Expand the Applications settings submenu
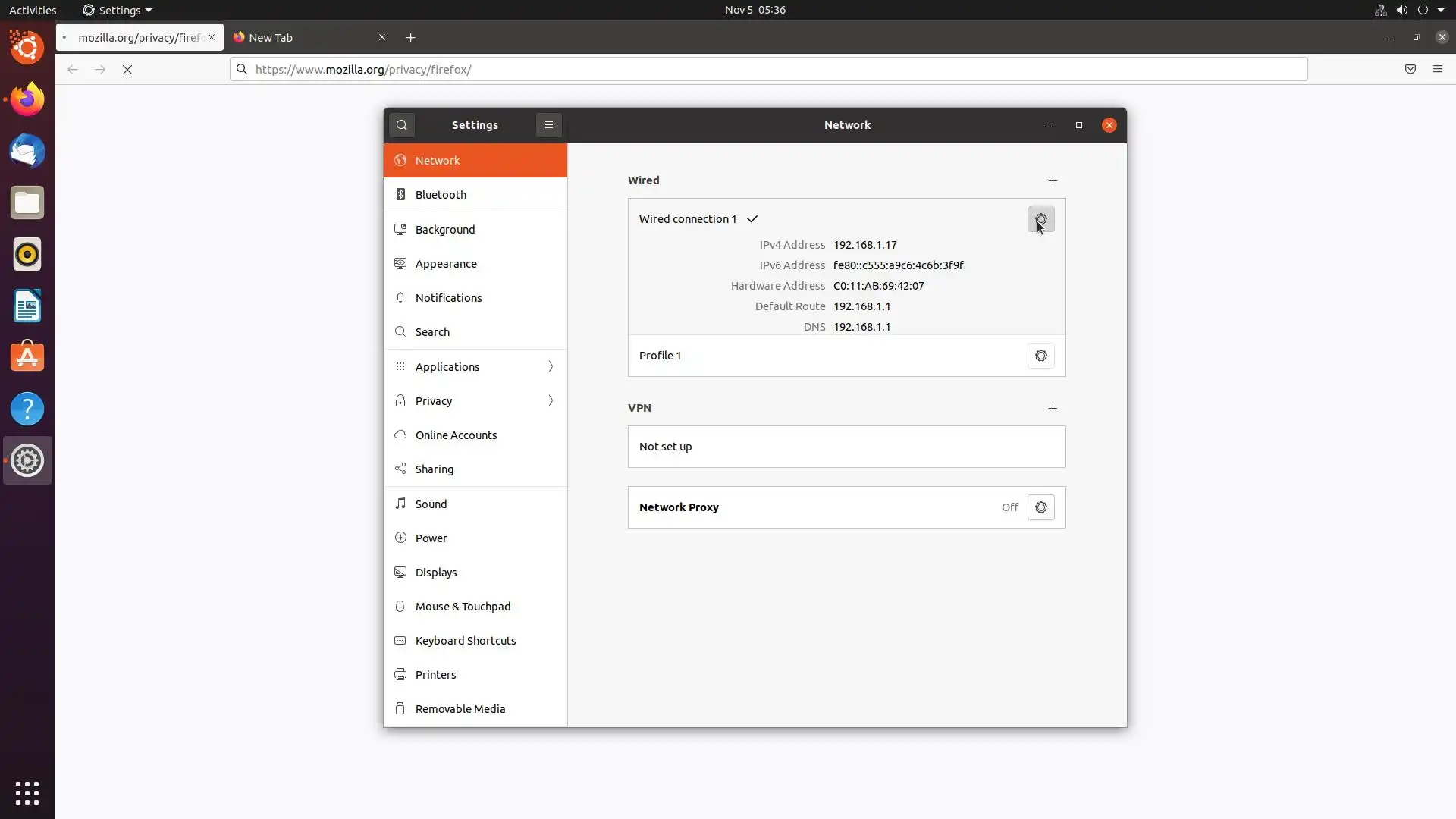 475,367
